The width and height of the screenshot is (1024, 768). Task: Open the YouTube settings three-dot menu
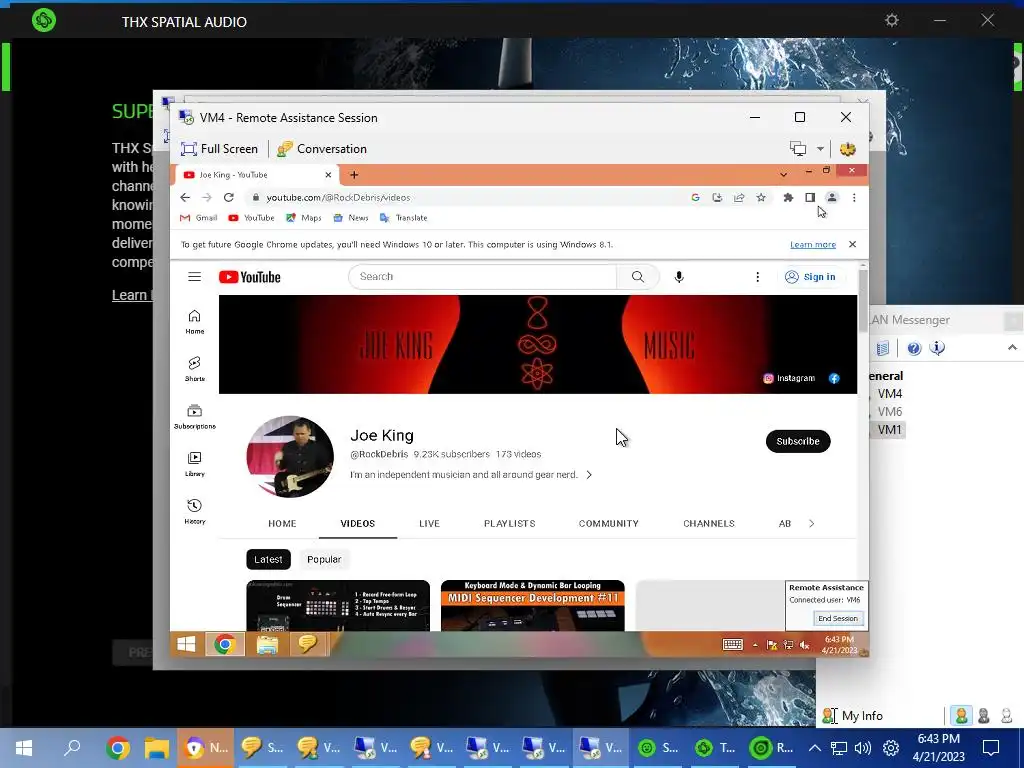[758, 277]
